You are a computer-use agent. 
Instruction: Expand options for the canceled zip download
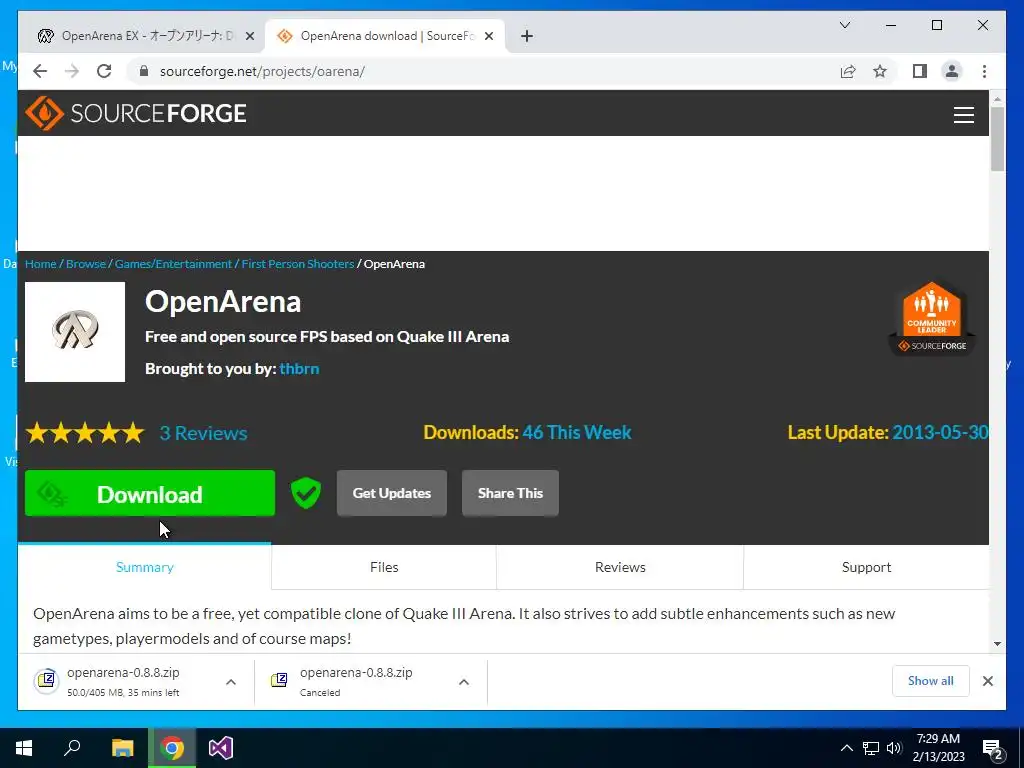(x=464, y=682)
